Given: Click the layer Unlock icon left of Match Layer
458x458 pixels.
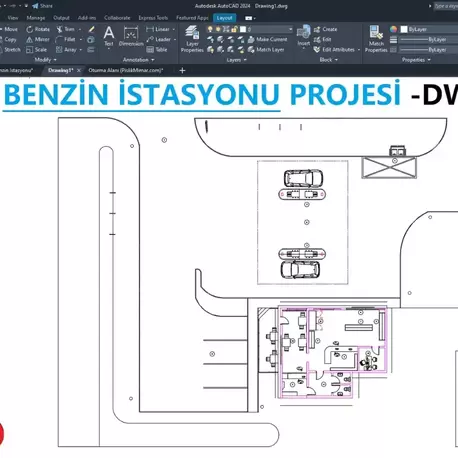Looking at the screenshot, I should coord(241,50).
